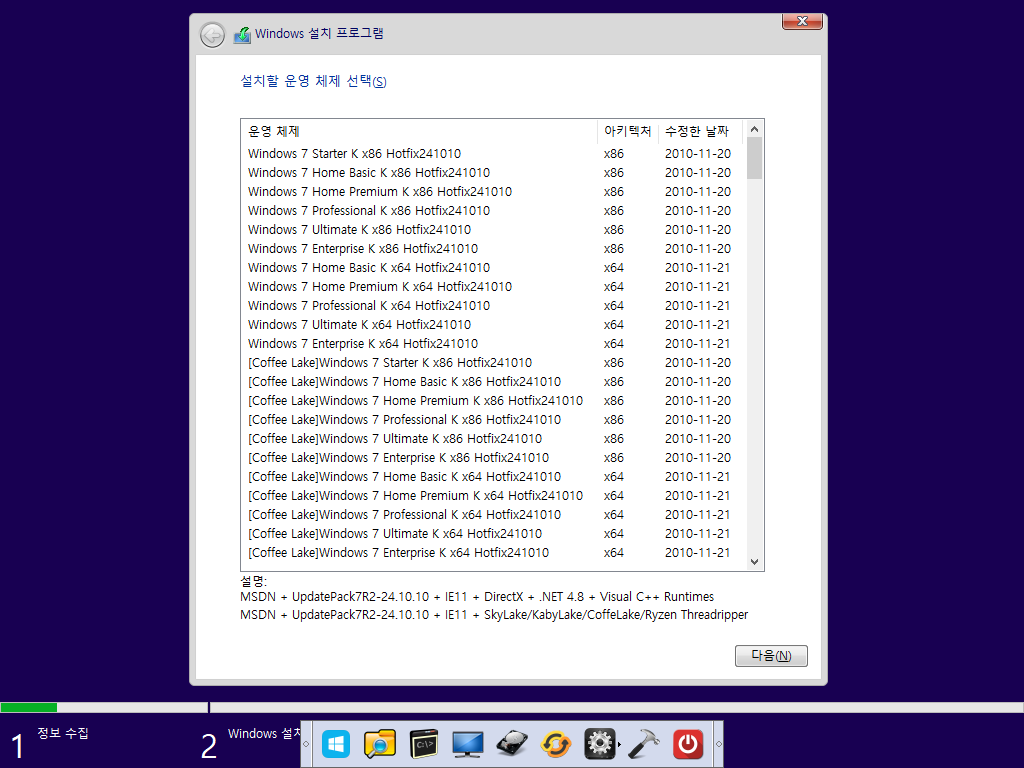The height and width of the screenshot is (768, 1024).
Task: Click the blue monitor dock icon
Action: (x=468, y=744)
